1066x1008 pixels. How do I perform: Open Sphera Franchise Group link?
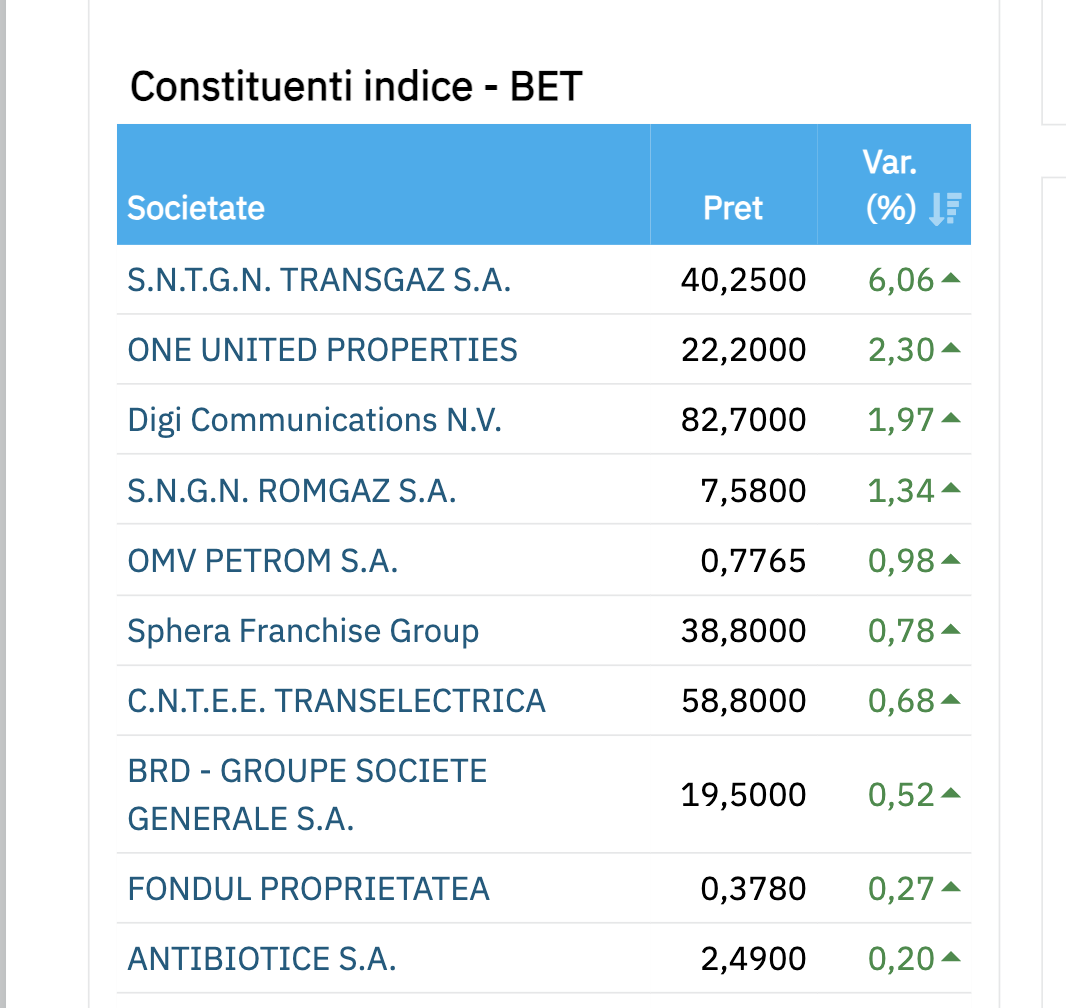(x=303, y=631)
